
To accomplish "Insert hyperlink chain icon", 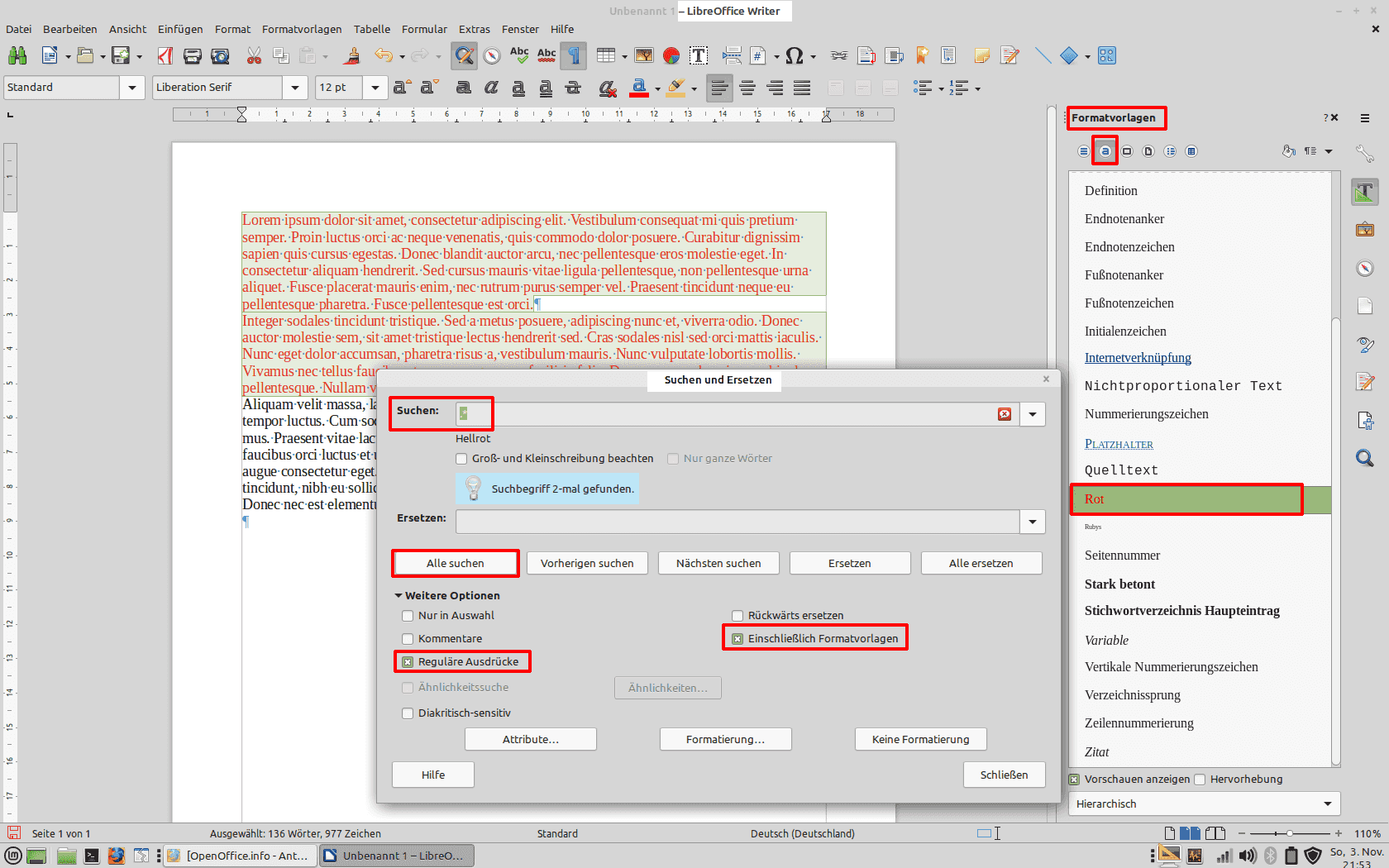I will pos(839,55).
